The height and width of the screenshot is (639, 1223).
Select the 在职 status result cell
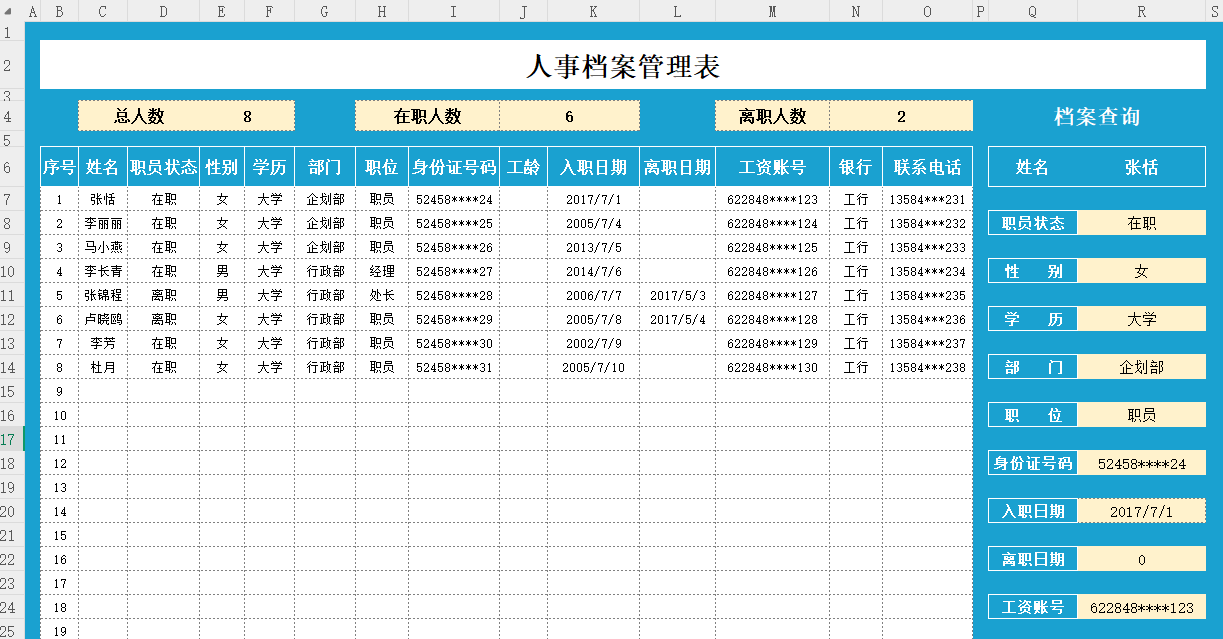coord(1141,222)
